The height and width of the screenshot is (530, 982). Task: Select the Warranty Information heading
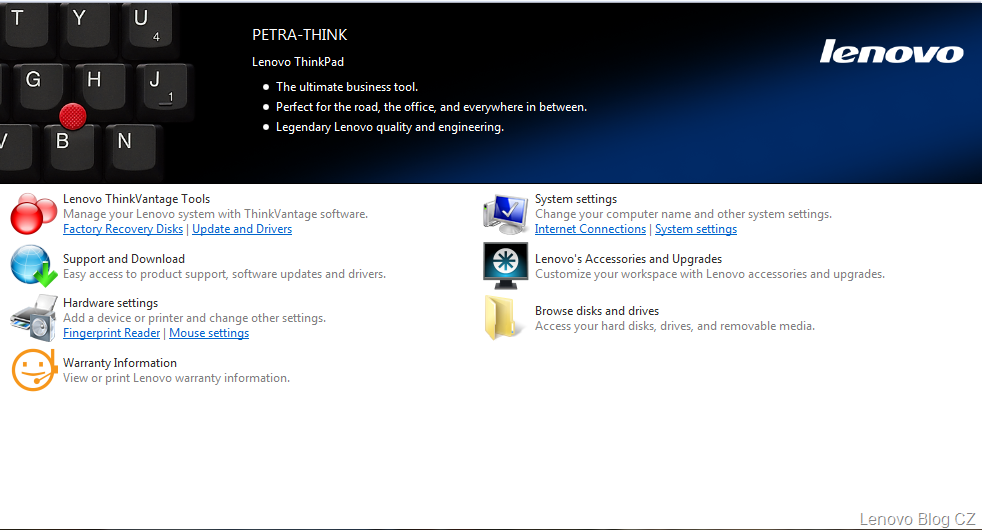point(120,363)
